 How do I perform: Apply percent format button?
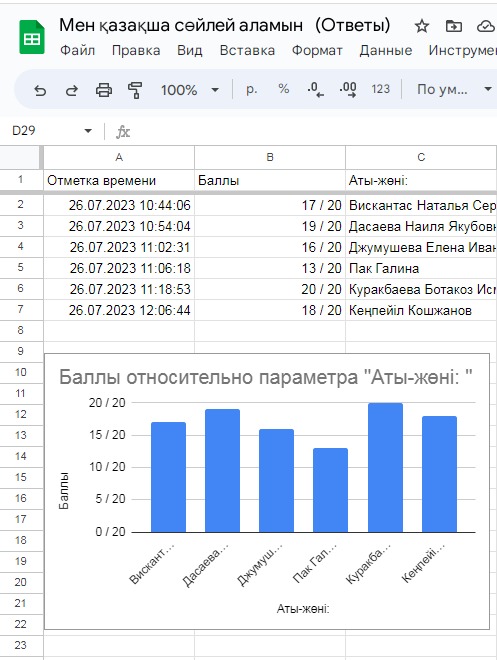click(284, 89)
